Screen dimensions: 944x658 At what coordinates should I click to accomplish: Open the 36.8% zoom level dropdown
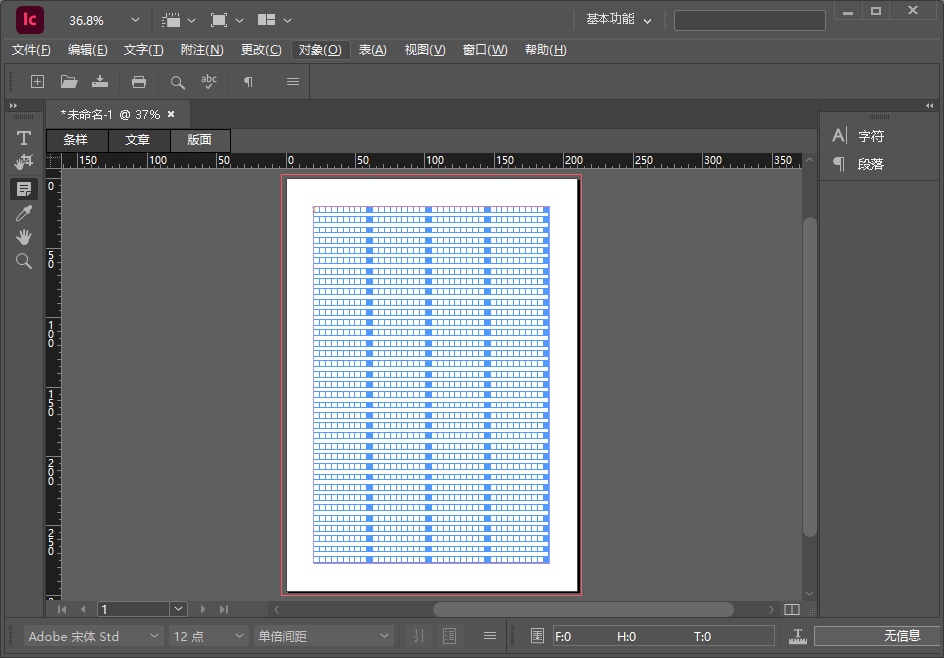tap(136, 20)
